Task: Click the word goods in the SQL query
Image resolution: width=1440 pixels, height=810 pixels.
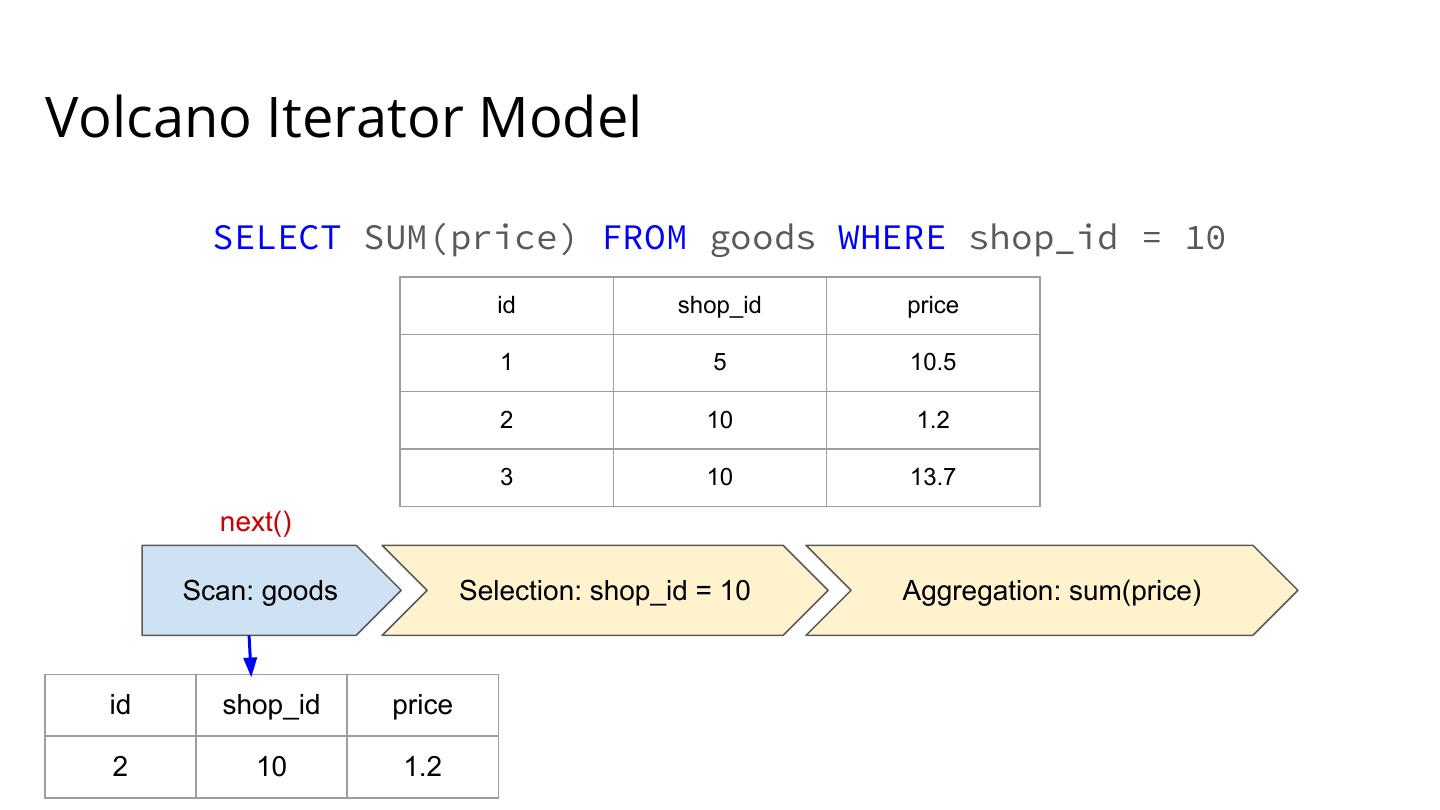Action: point(762,238)
